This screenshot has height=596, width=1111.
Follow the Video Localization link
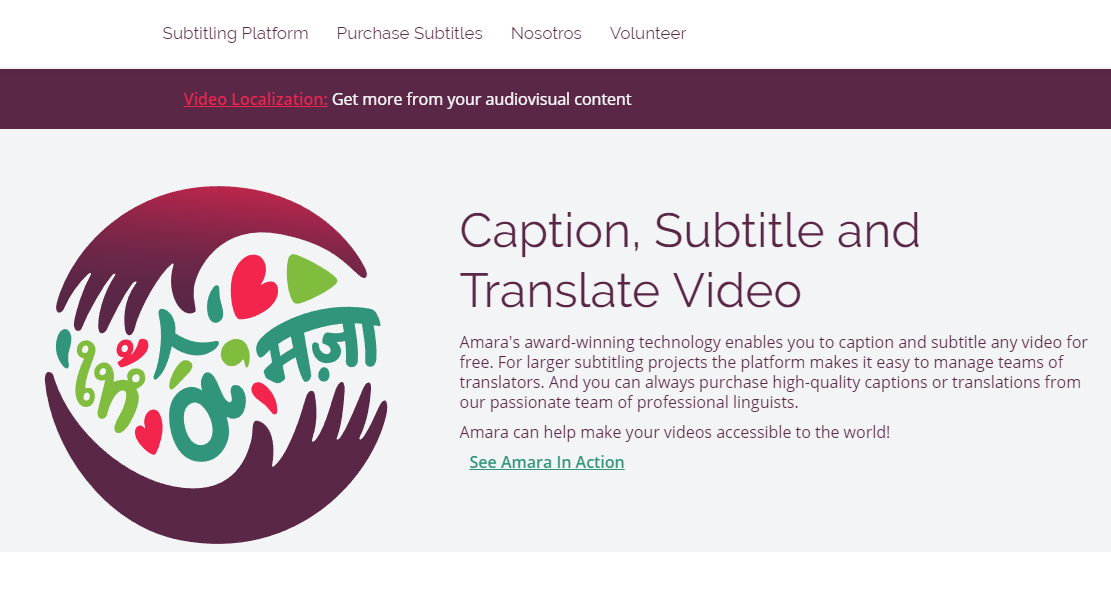coord(255,99)
